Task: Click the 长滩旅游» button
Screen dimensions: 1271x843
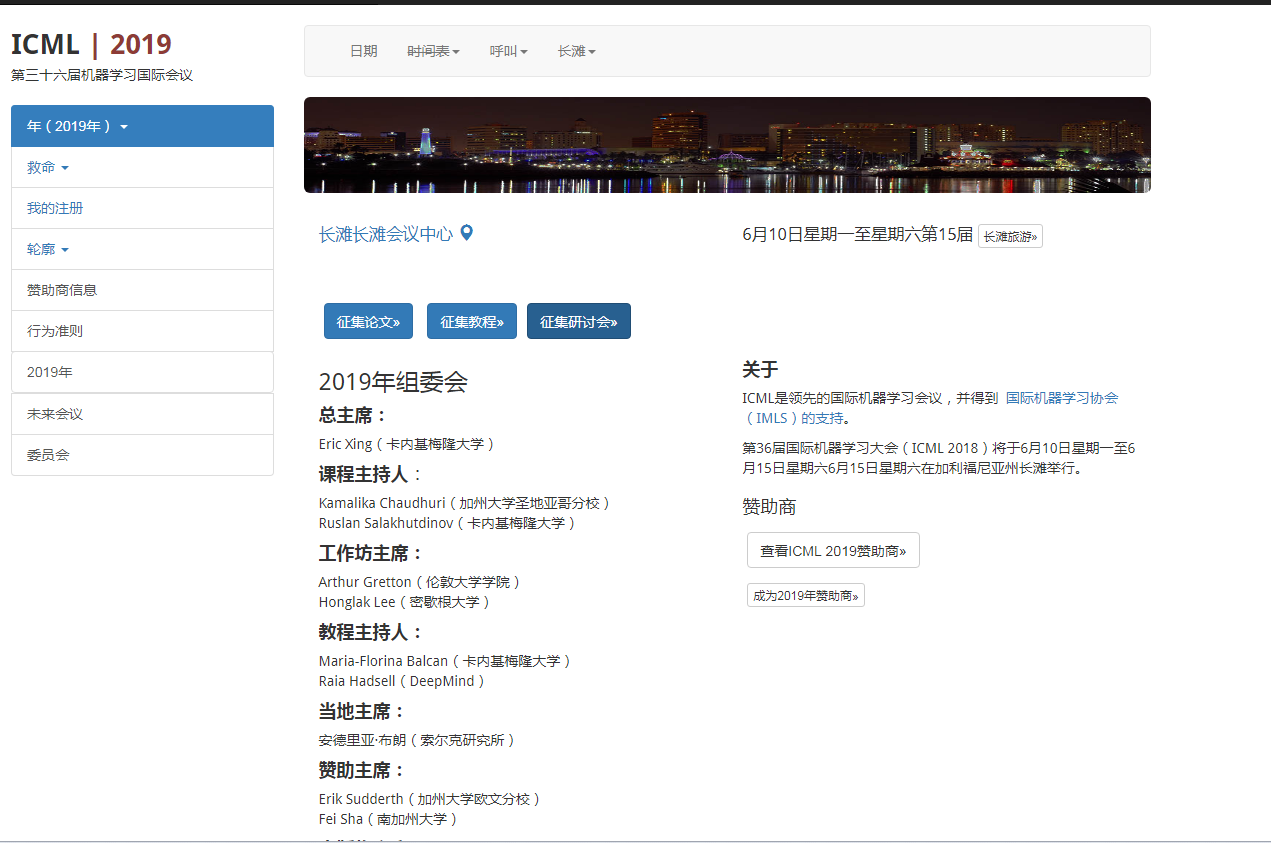Action: pyautogui.click(x=1010, y=237)
